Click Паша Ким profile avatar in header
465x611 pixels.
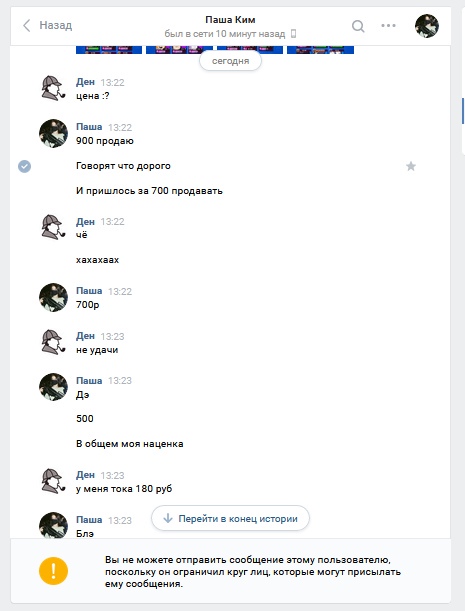[427, 26]
